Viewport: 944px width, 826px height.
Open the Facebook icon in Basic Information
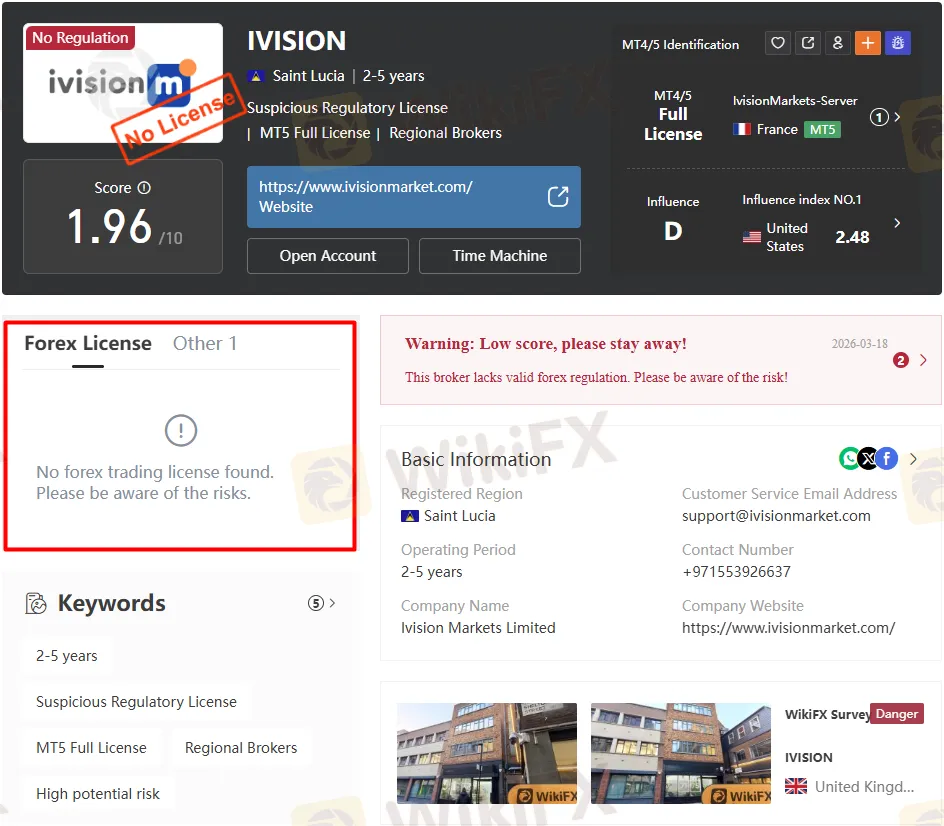(886, 459)
